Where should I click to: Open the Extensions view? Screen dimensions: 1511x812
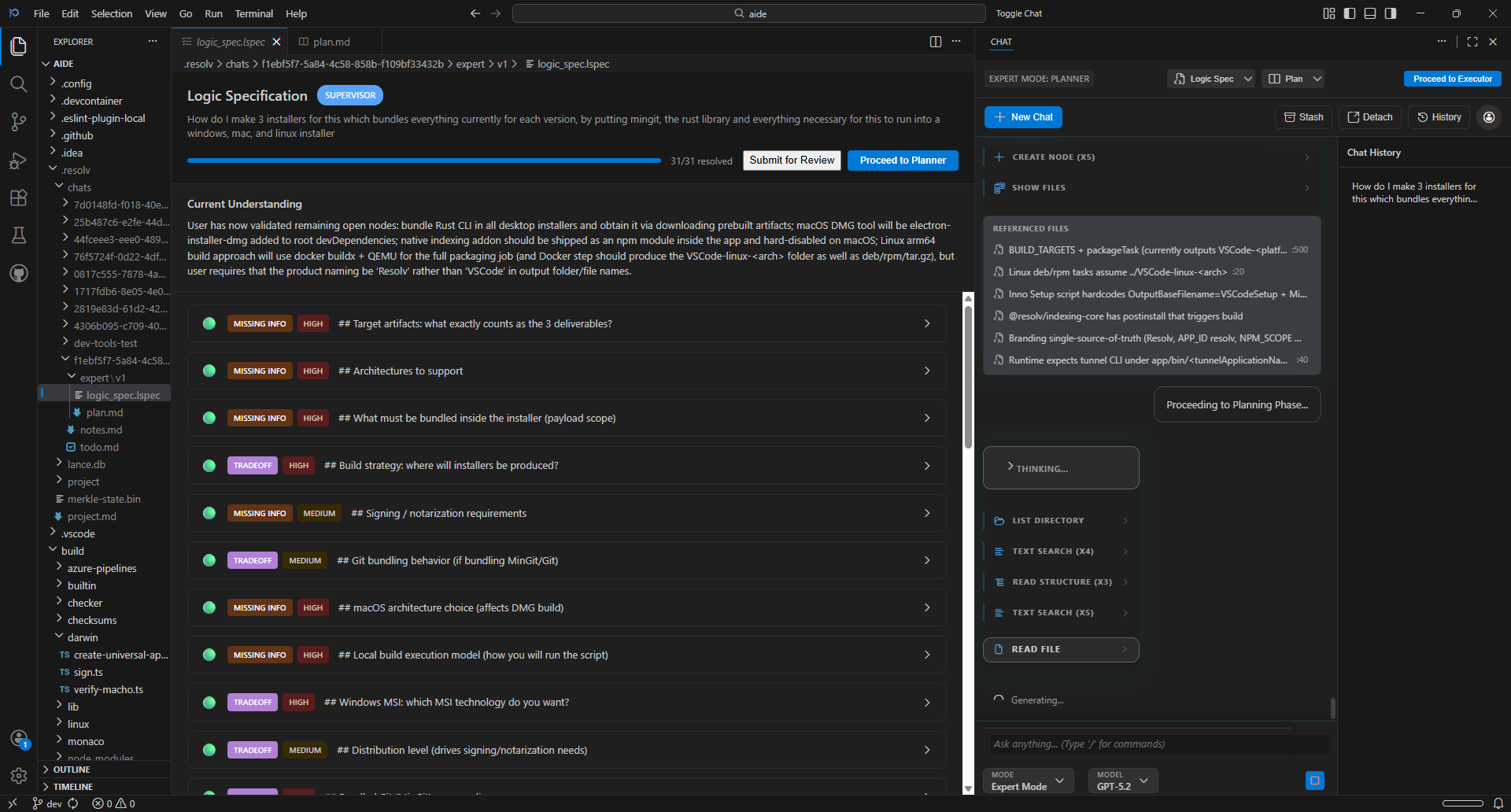[18, 197]
